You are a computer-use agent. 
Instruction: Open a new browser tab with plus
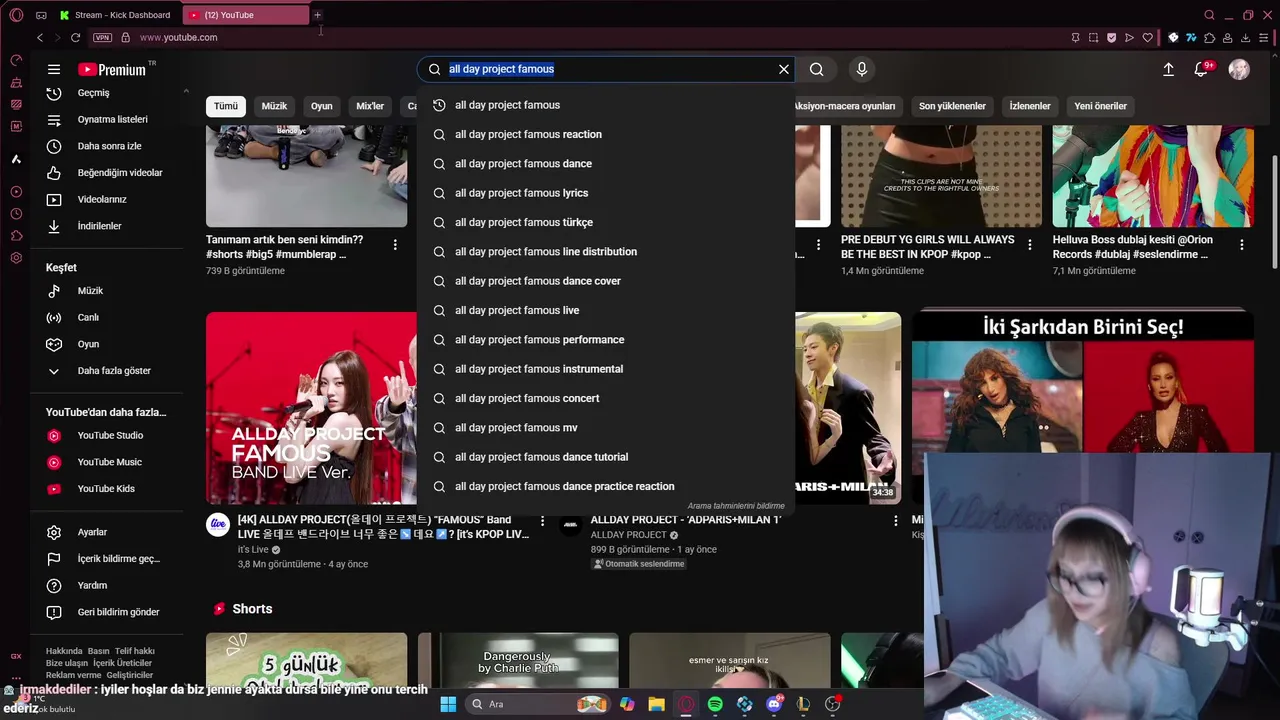click(x=317, y=15)
